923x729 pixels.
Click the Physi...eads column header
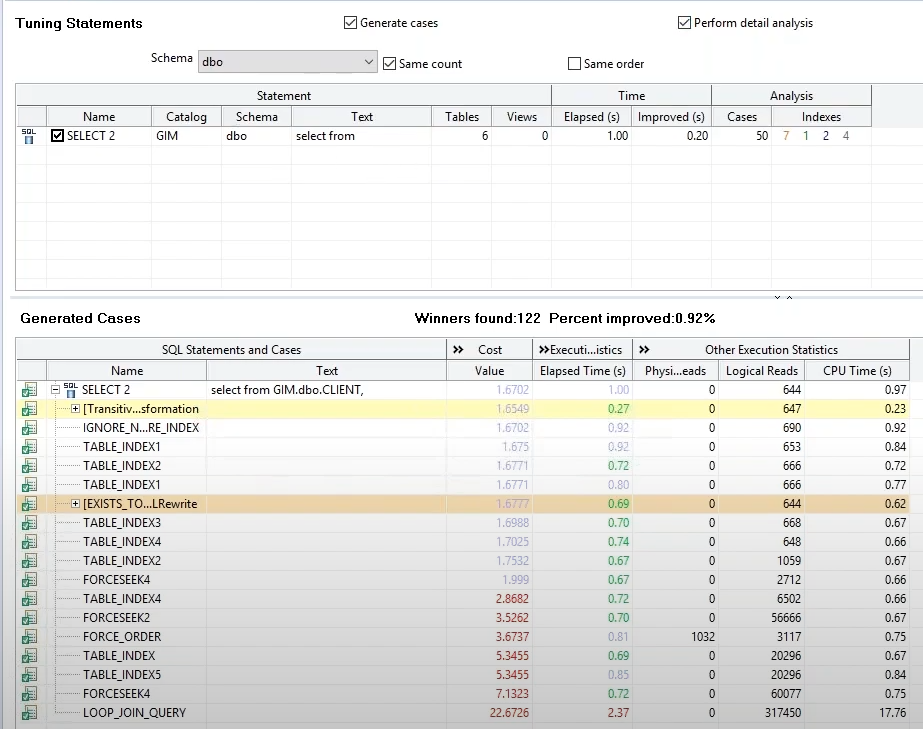point(675,371)
